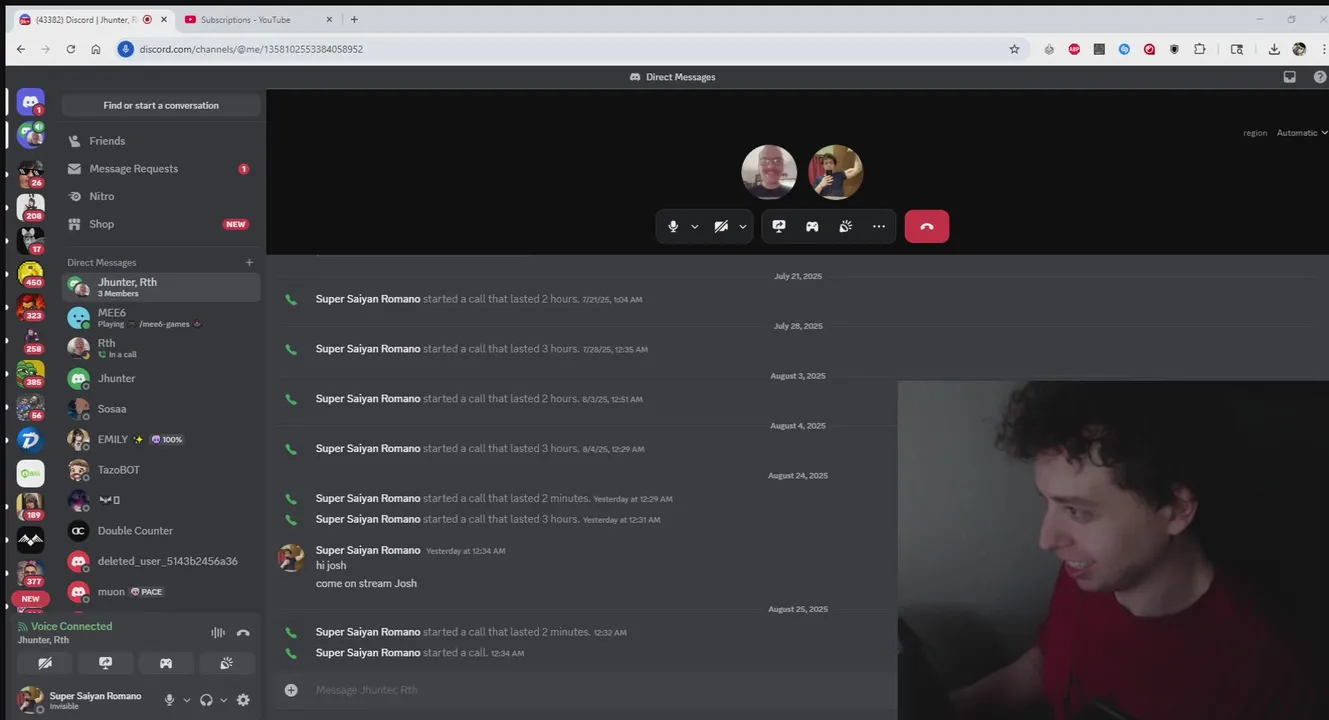Open camera options arrow in call bar
Image resolution: width=1329 pixels, height=720 pixels.
click(x=743, y=227)
